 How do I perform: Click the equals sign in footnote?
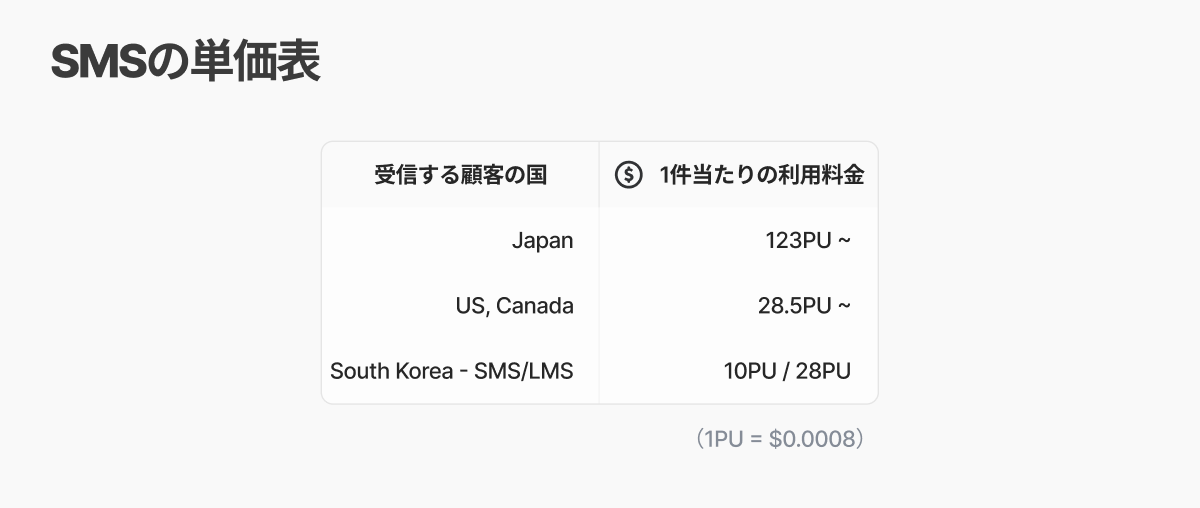(x=756, y=439)
